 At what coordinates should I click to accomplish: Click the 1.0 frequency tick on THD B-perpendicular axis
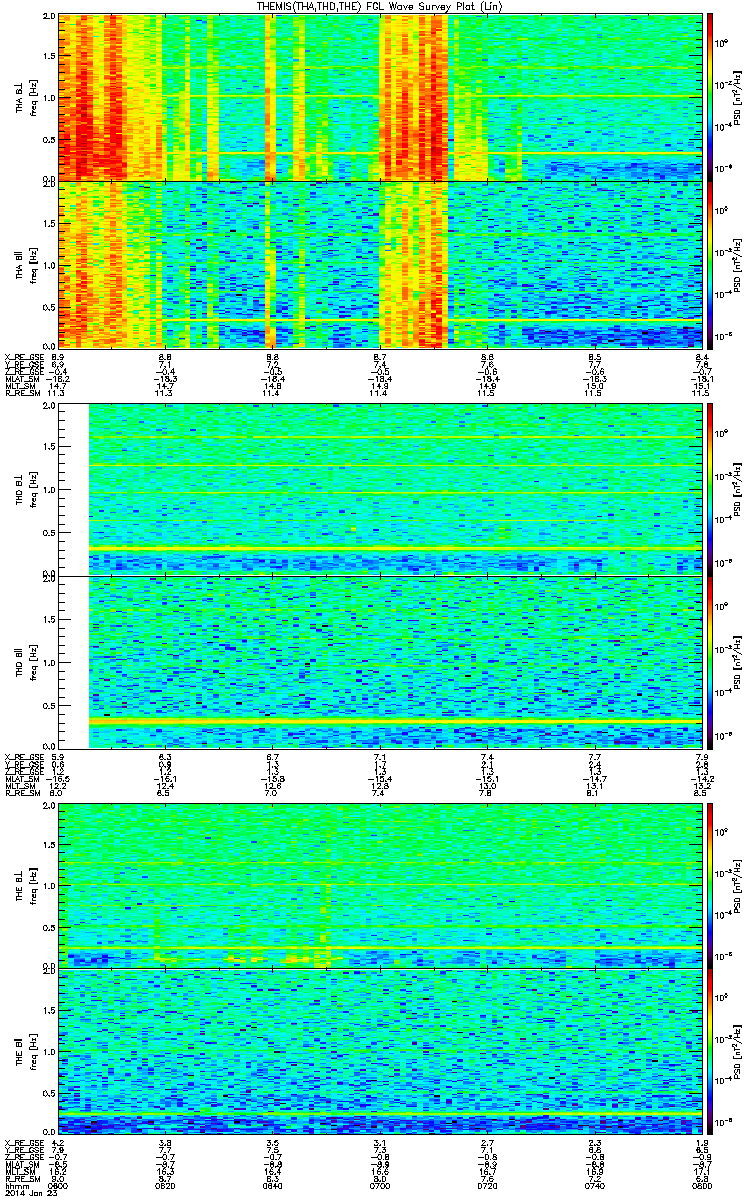coord(49,489)
